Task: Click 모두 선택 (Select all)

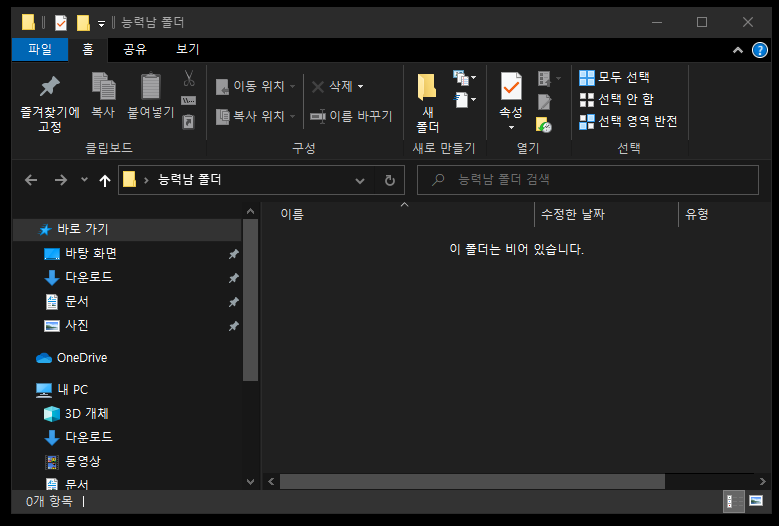Action: coord(615,77)
